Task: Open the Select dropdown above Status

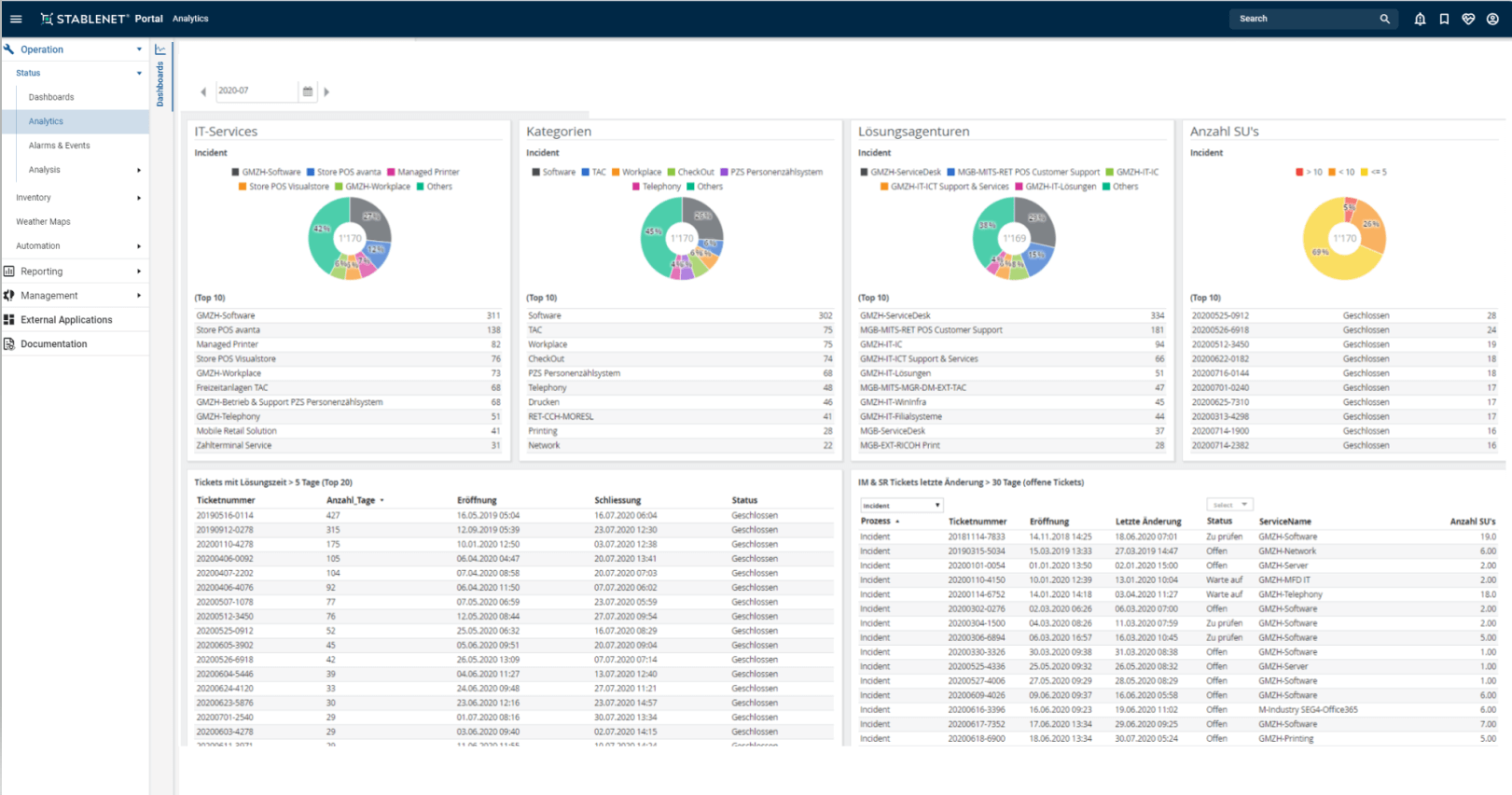Action: [x=1229, y=505]
